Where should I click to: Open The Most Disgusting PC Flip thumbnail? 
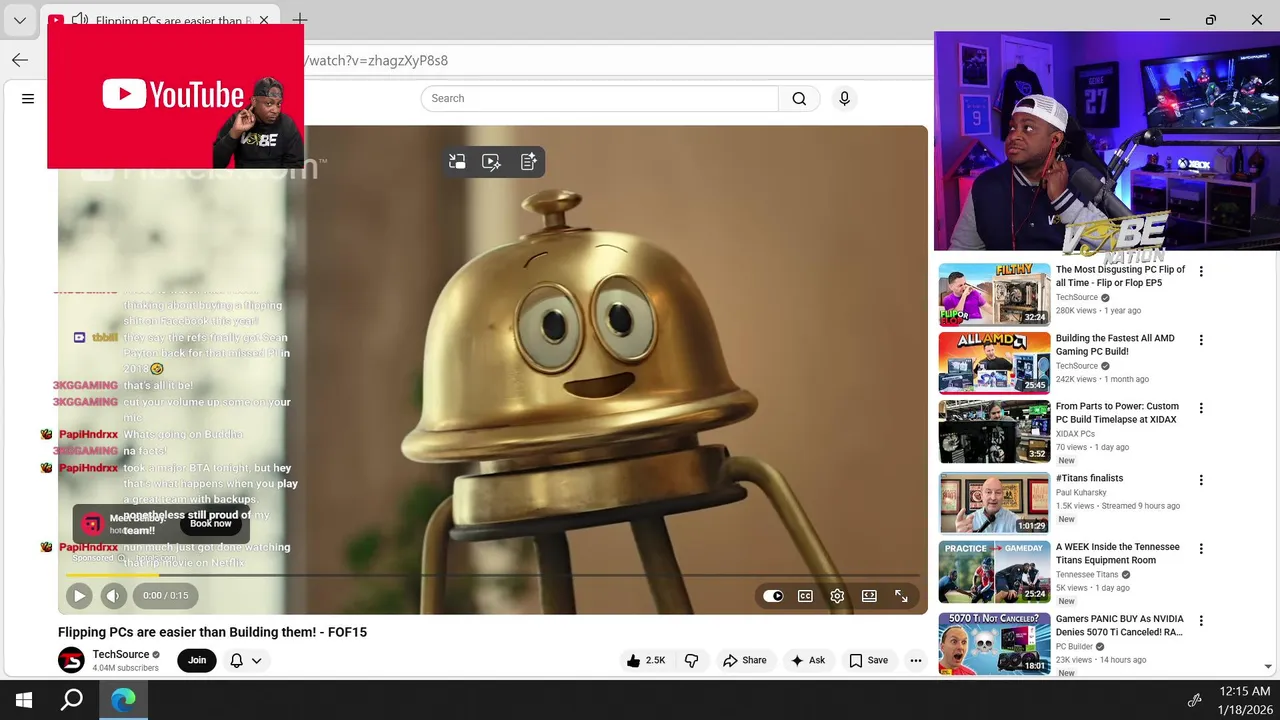(994, 295)
